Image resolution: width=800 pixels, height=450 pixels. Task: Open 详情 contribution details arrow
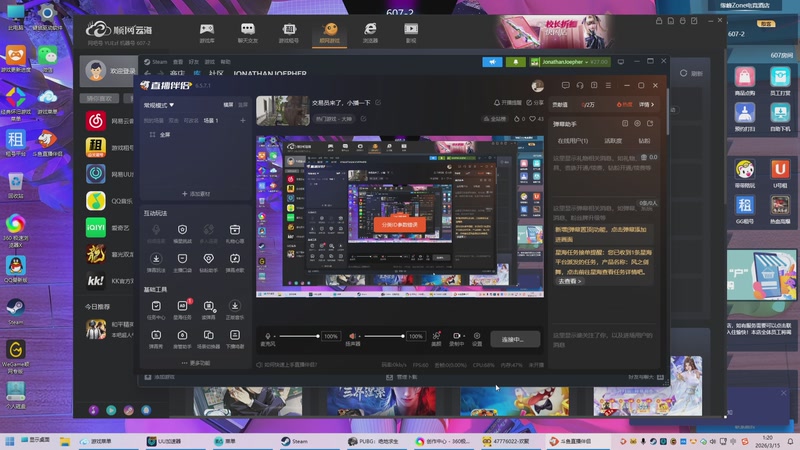[x=646, y=105]
